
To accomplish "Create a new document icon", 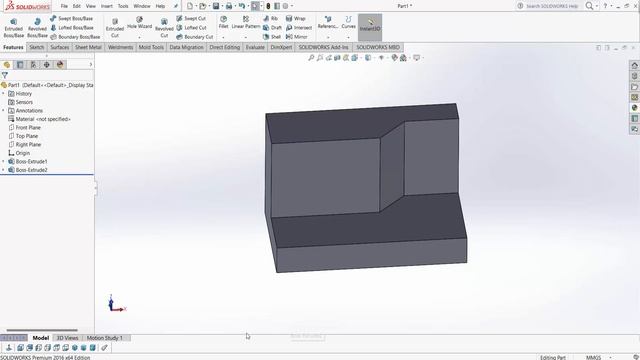I will [x=190, y=6].
